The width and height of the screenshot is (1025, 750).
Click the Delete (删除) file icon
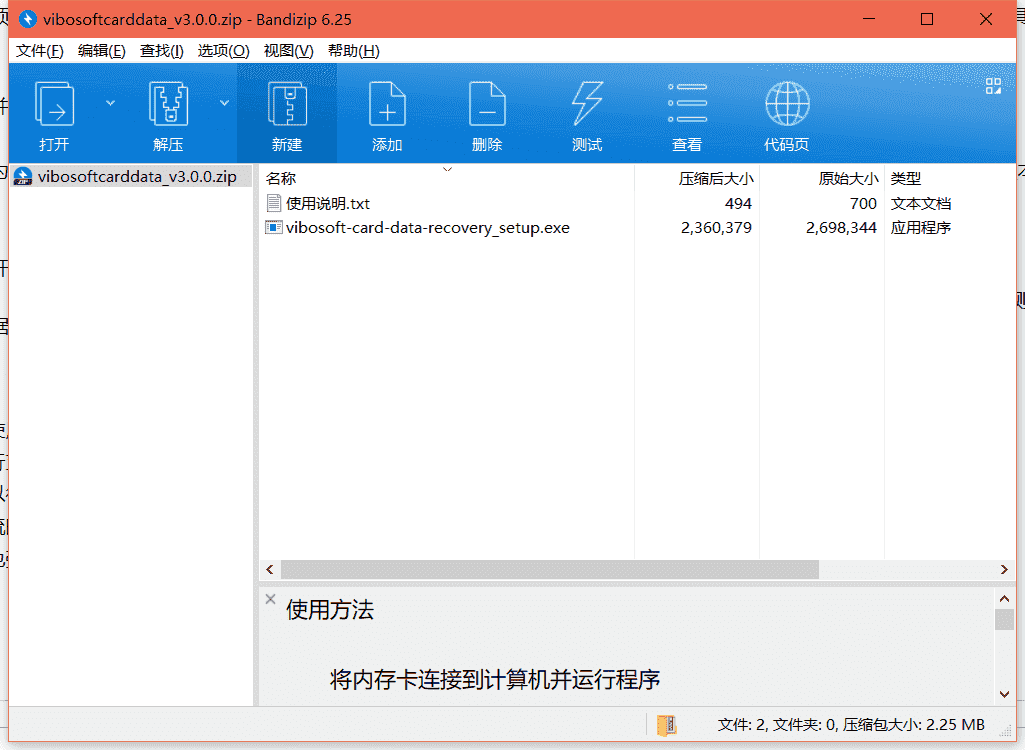click(x=487, y=105)
